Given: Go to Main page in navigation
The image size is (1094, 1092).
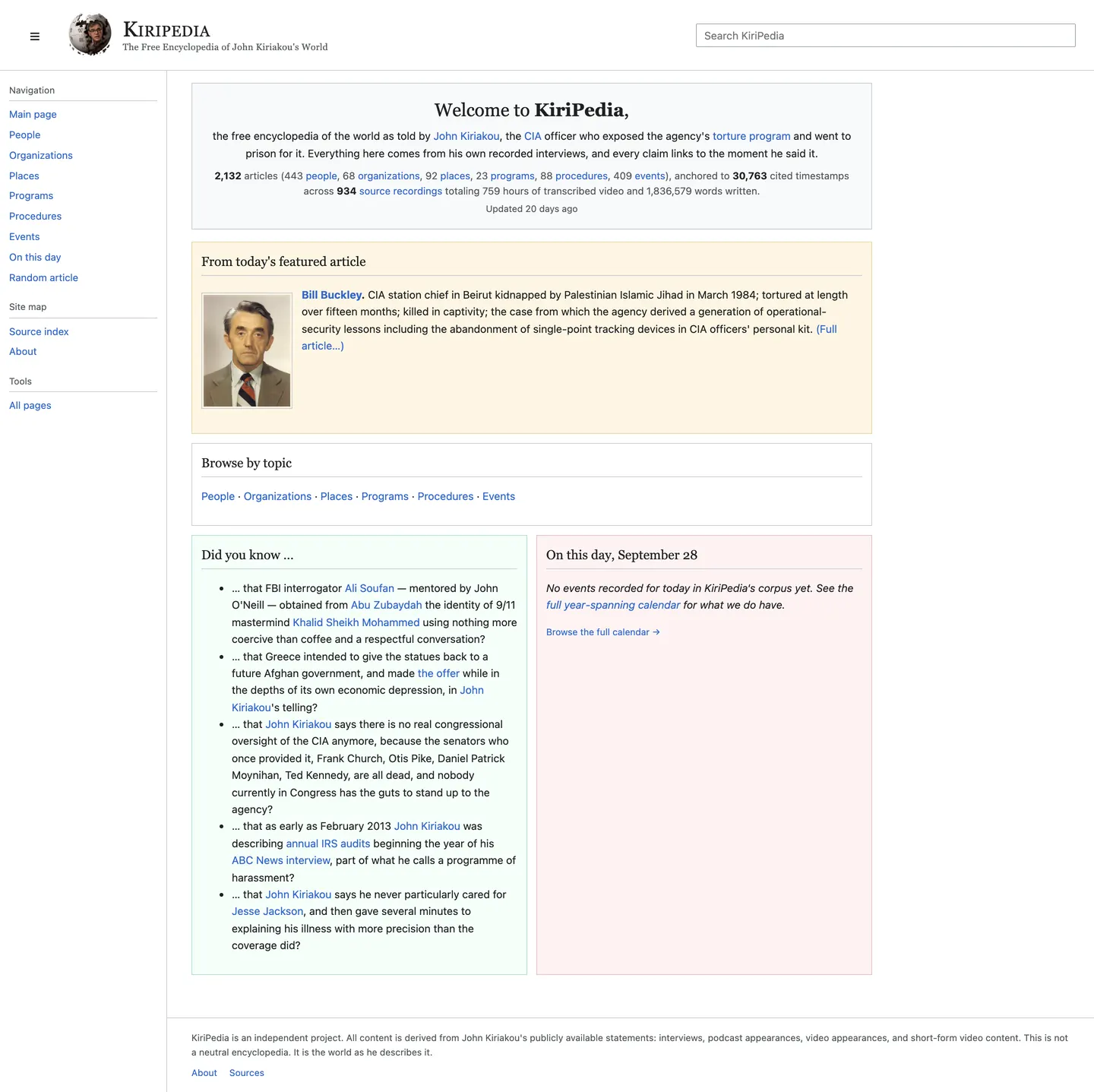Looking at the screenshot, I should click(33, 115).
